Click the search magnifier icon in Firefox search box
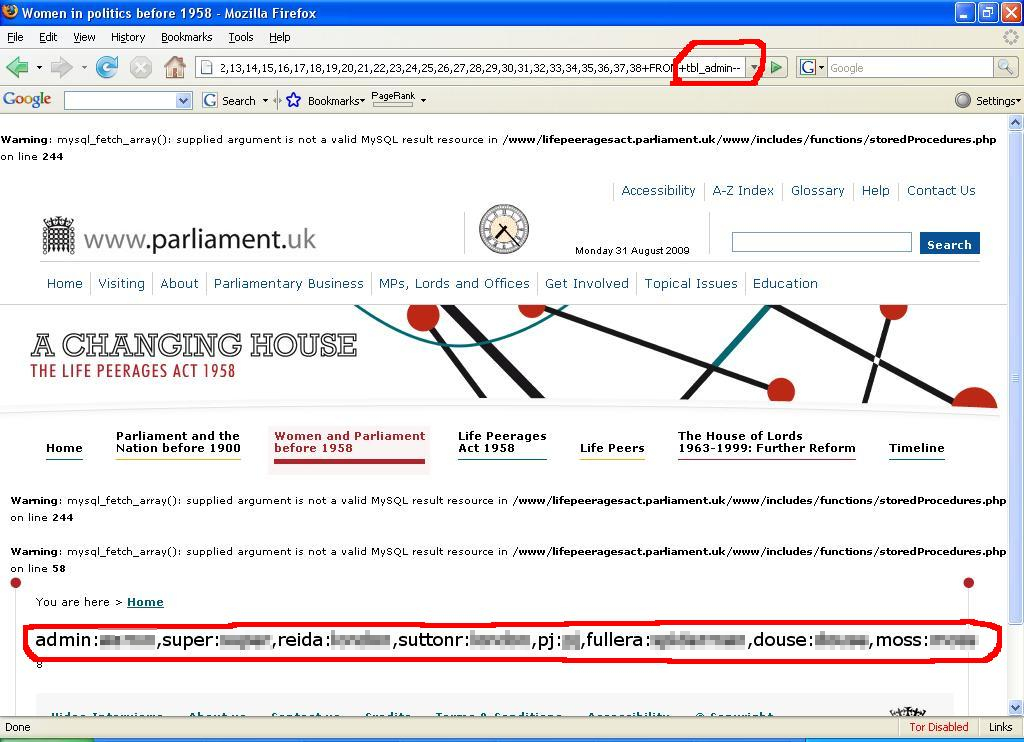 1005,68
